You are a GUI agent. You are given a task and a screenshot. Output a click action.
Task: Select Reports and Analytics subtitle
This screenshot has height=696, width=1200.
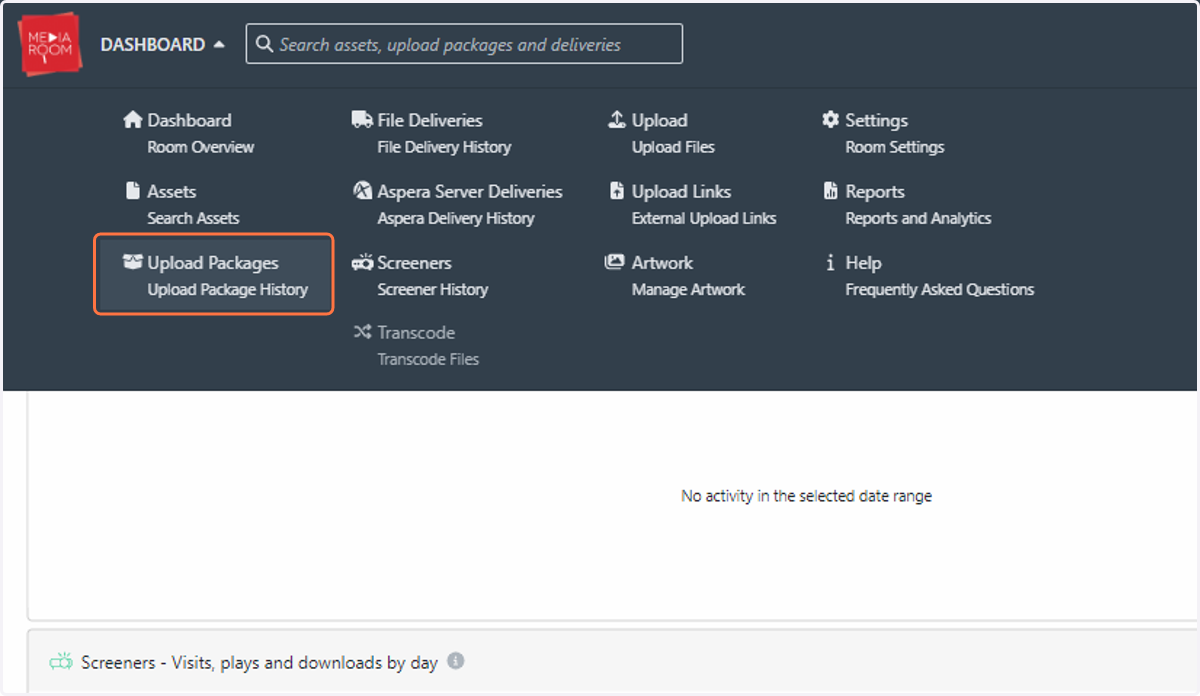919,218
